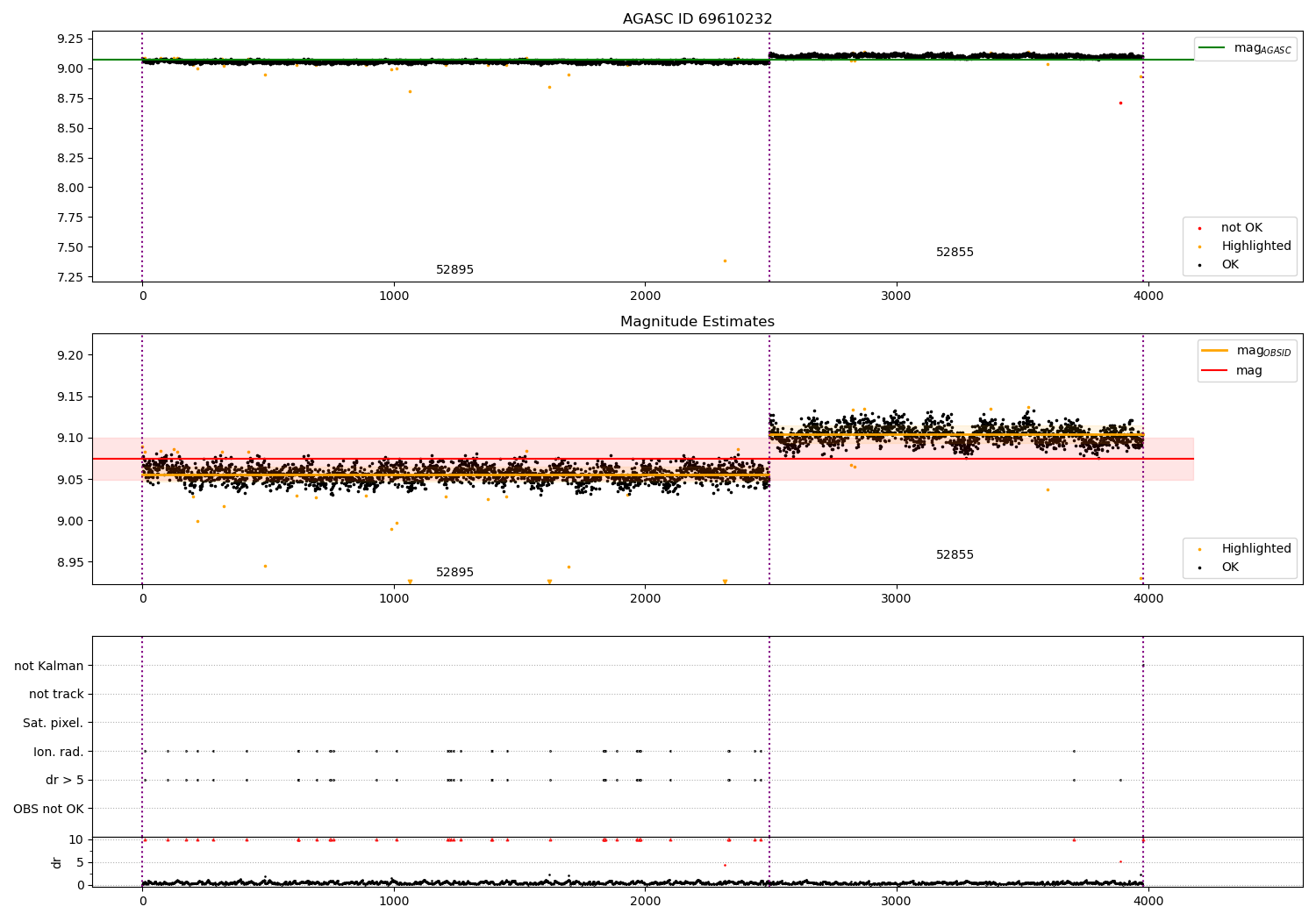Click the 8.95 y-axis tick label
The height and width of the screenshot is (921, 1316).
pos(69,562)
